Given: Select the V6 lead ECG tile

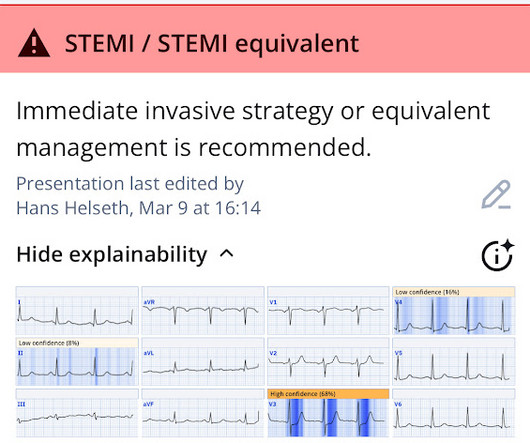Looking at the screenshot, I should (x=454, y=413).
